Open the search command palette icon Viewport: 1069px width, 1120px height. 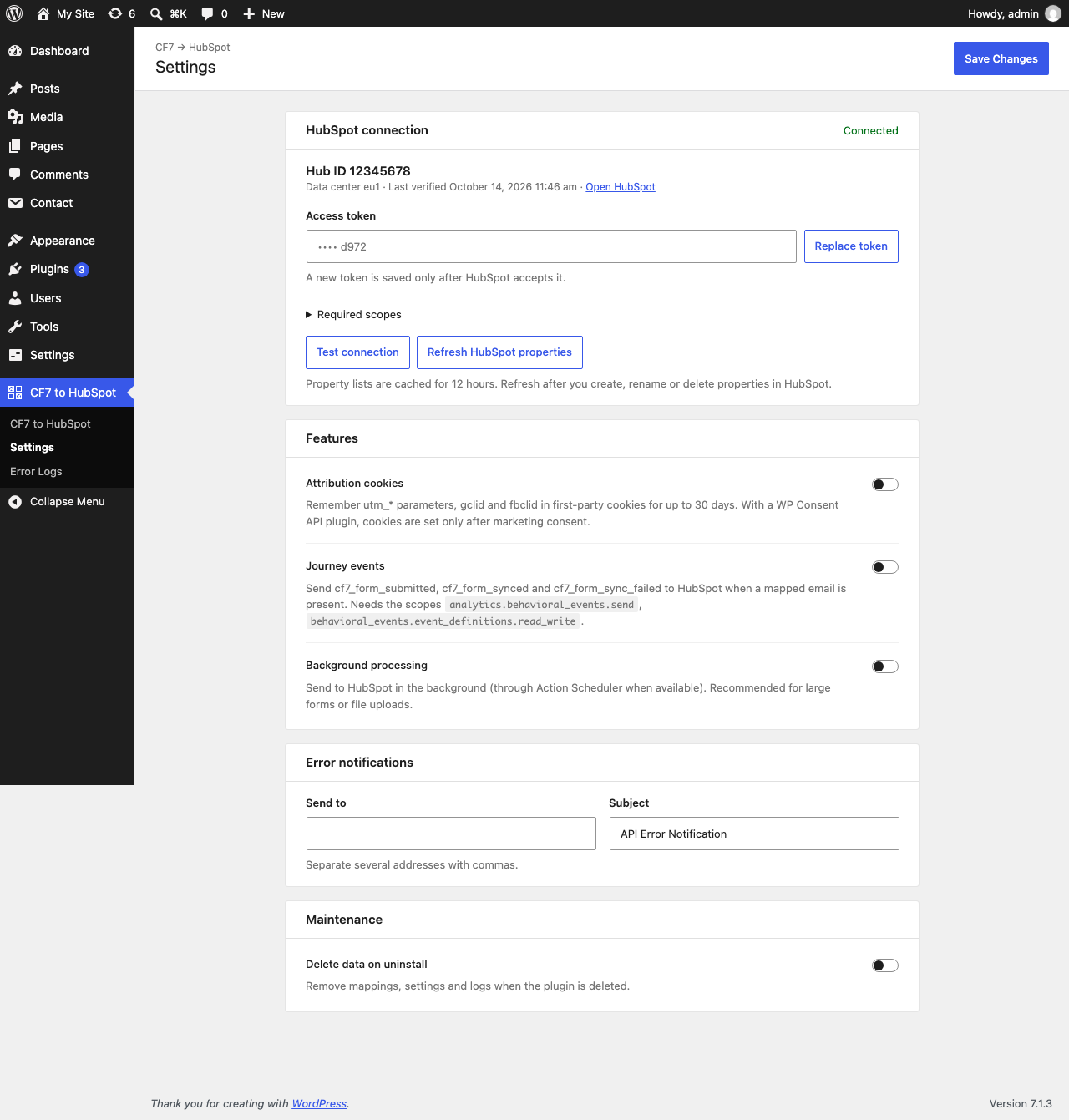[x=156, y=13]
